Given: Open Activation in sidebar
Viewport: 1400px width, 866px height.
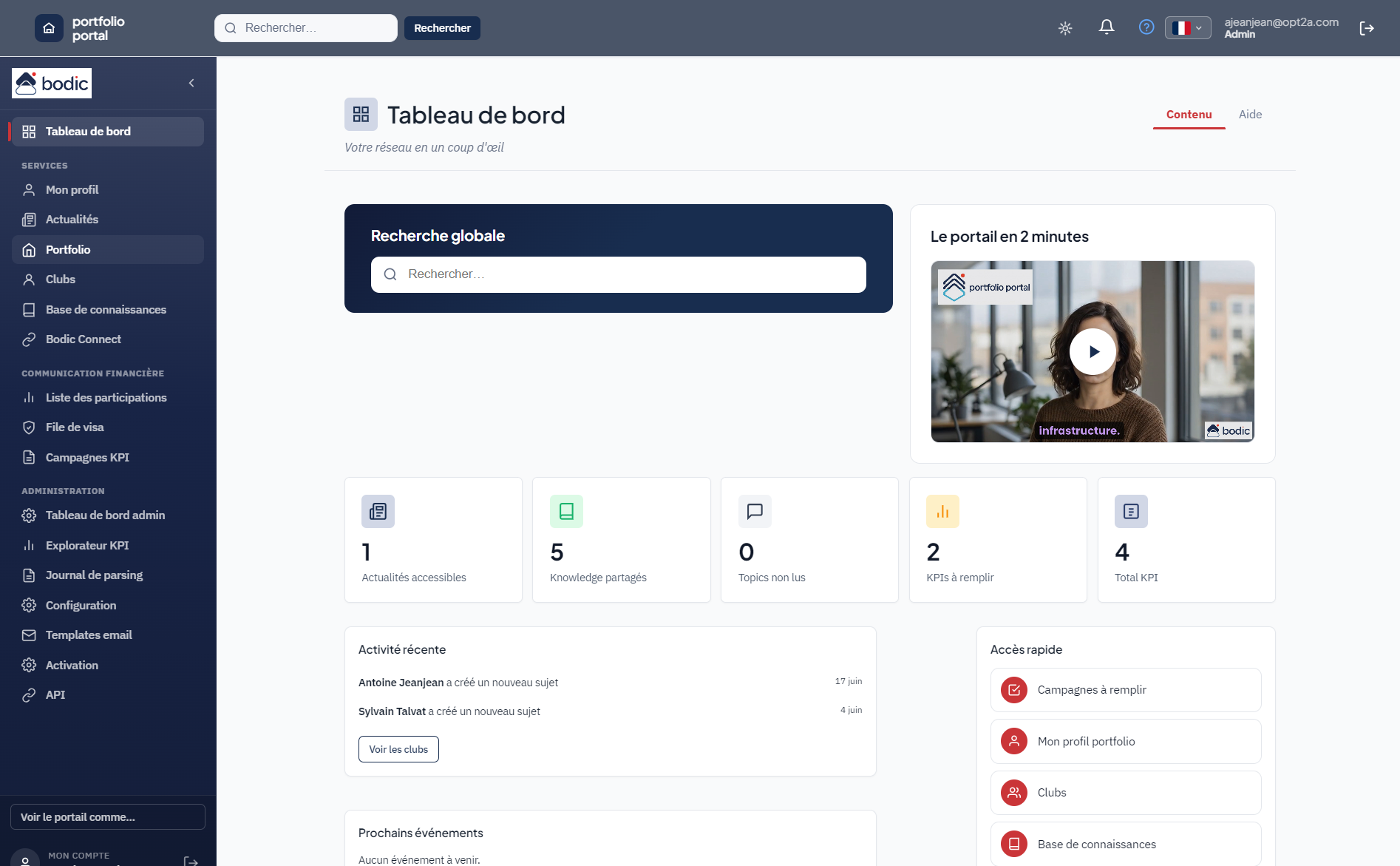Looking at the screenshot, I should [108, 666].
